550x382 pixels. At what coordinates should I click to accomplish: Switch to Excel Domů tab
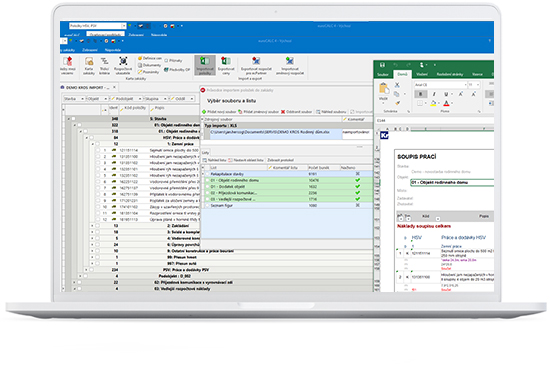pos(402,74)
